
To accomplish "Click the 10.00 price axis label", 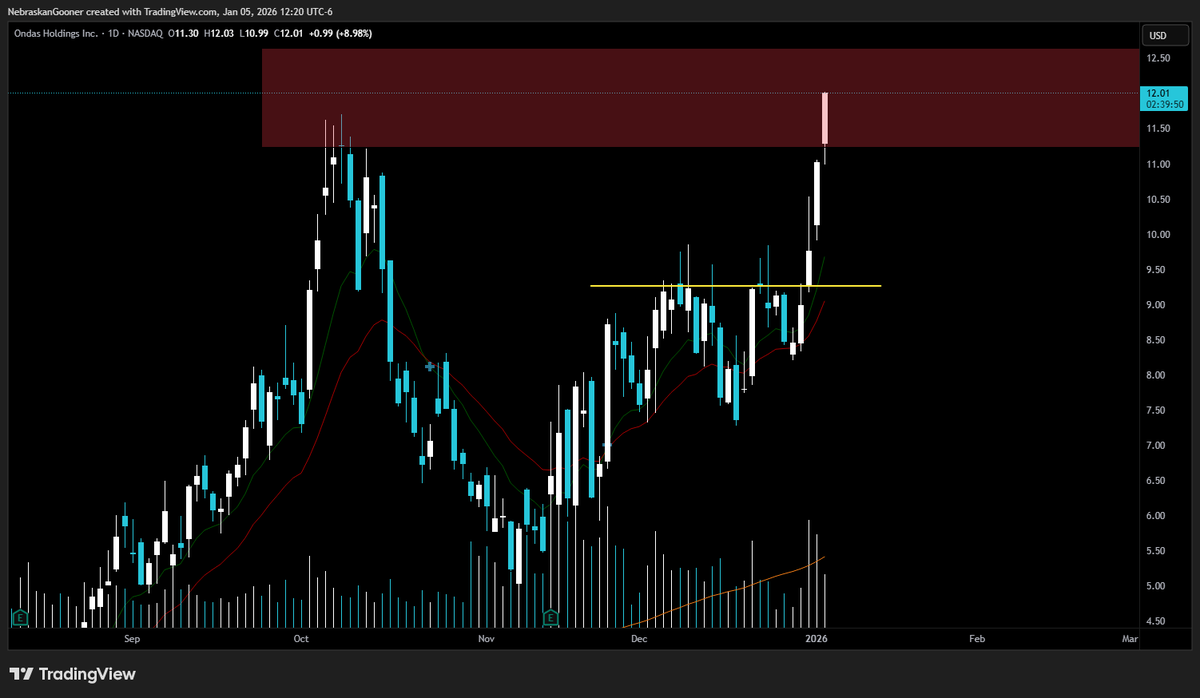I will pyautogui.click(x=1158, y=235).
